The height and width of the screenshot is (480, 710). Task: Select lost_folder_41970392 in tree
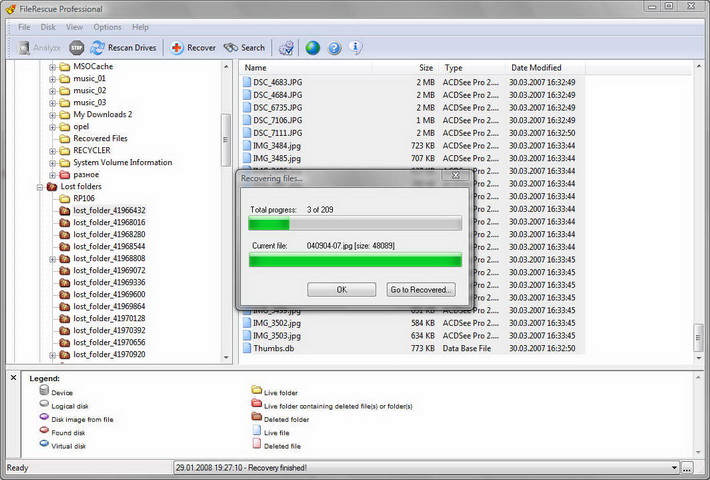(x=109, y=330)
